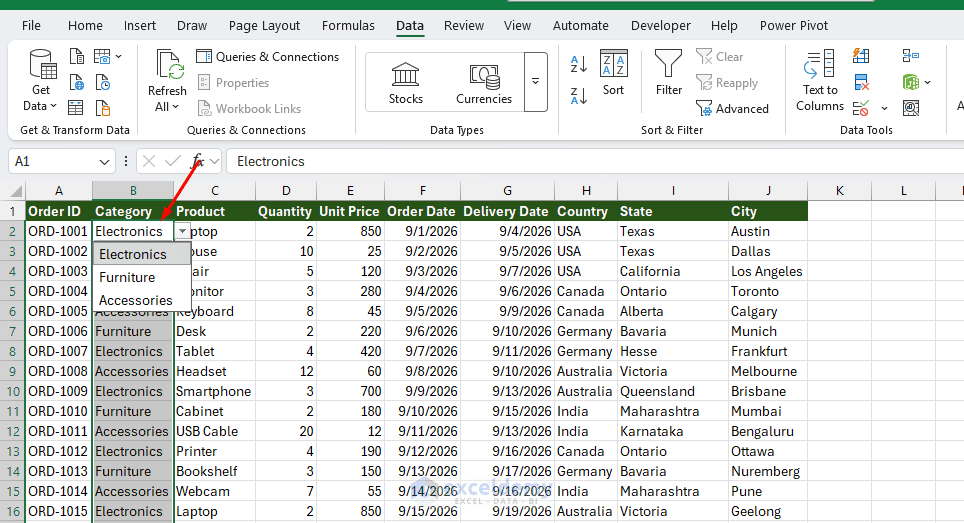Click into the Name Box showing A1

click(53, 162)
